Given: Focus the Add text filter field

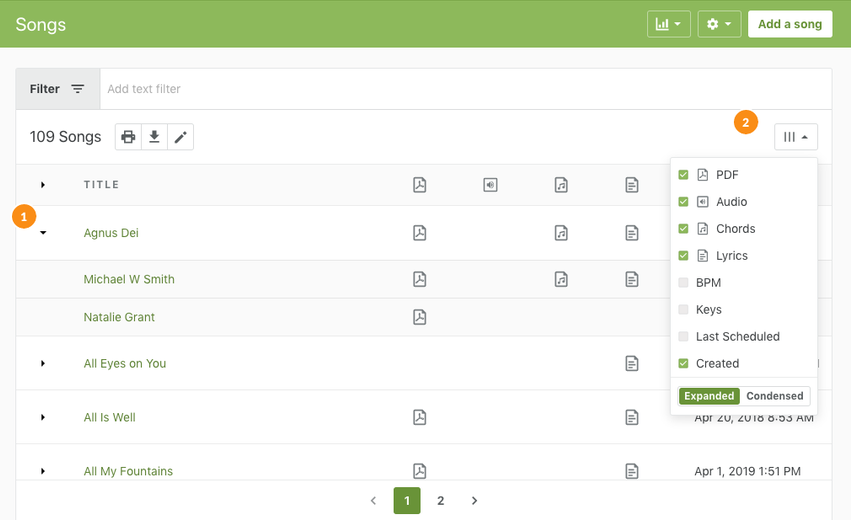Looking at the screenshot, I should [x=466, y=88].
